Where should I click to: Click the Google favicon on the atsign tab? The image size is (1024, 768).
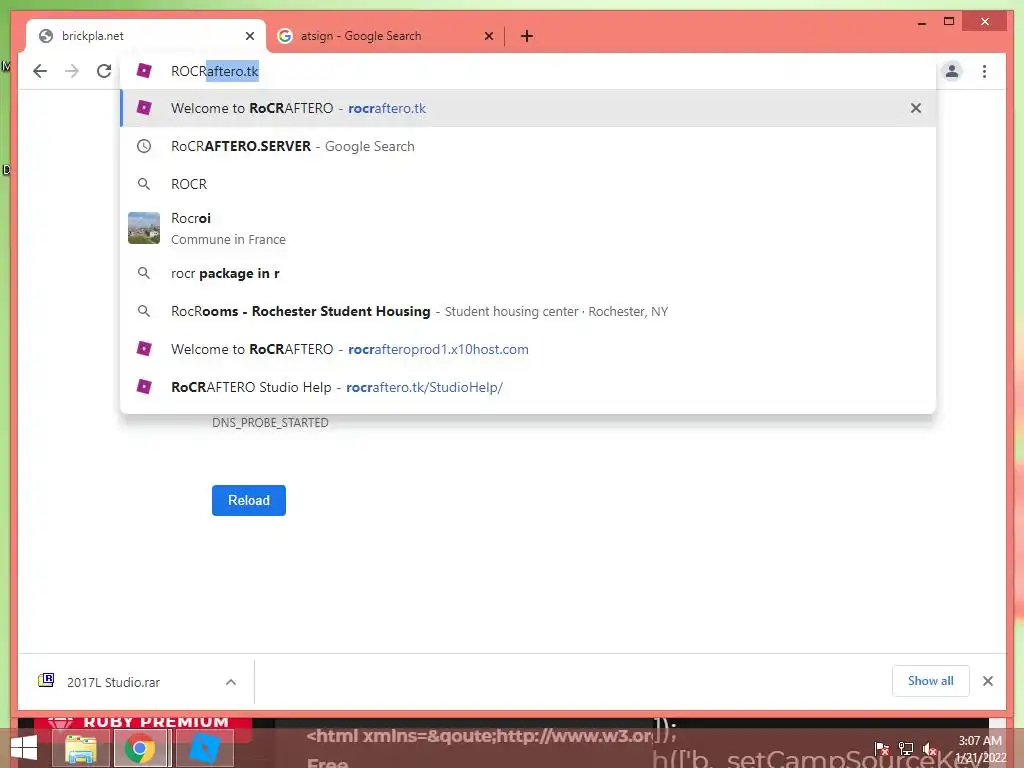(285, 36)
